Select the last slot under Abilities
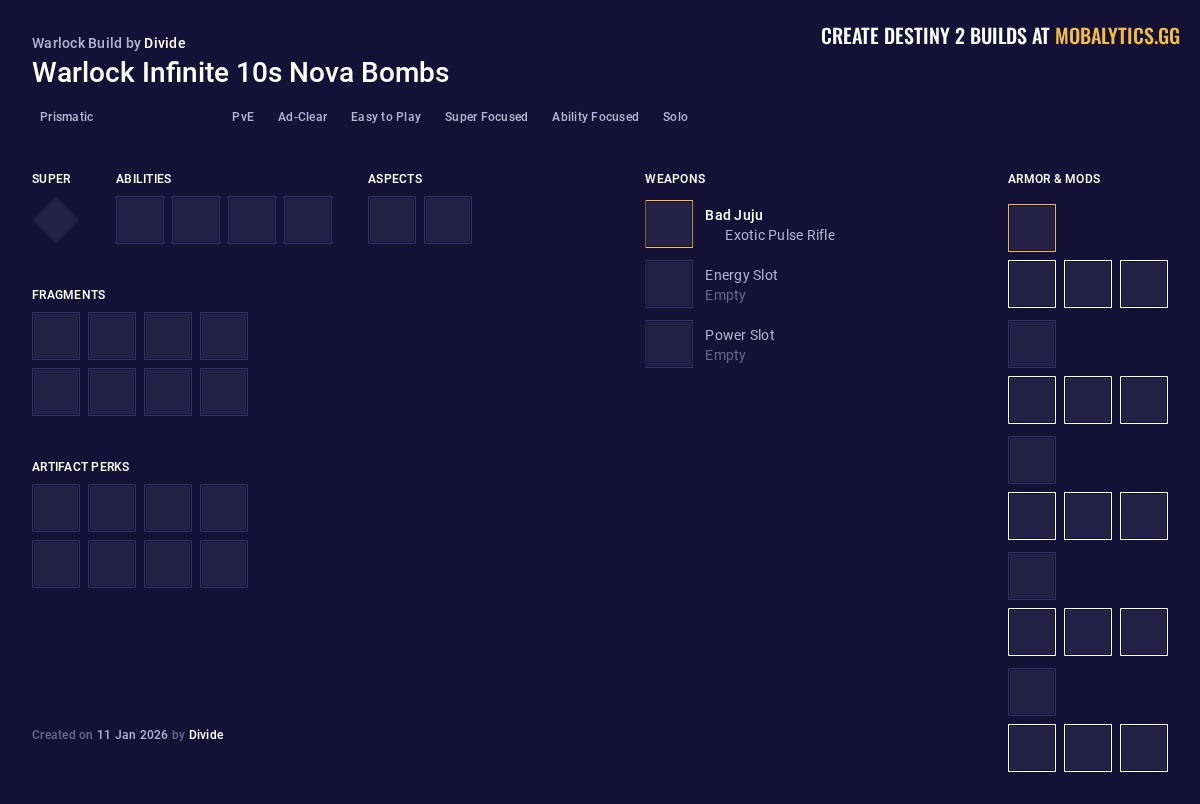The height and width of the screenshot is (804, 1200). (308, 220)
